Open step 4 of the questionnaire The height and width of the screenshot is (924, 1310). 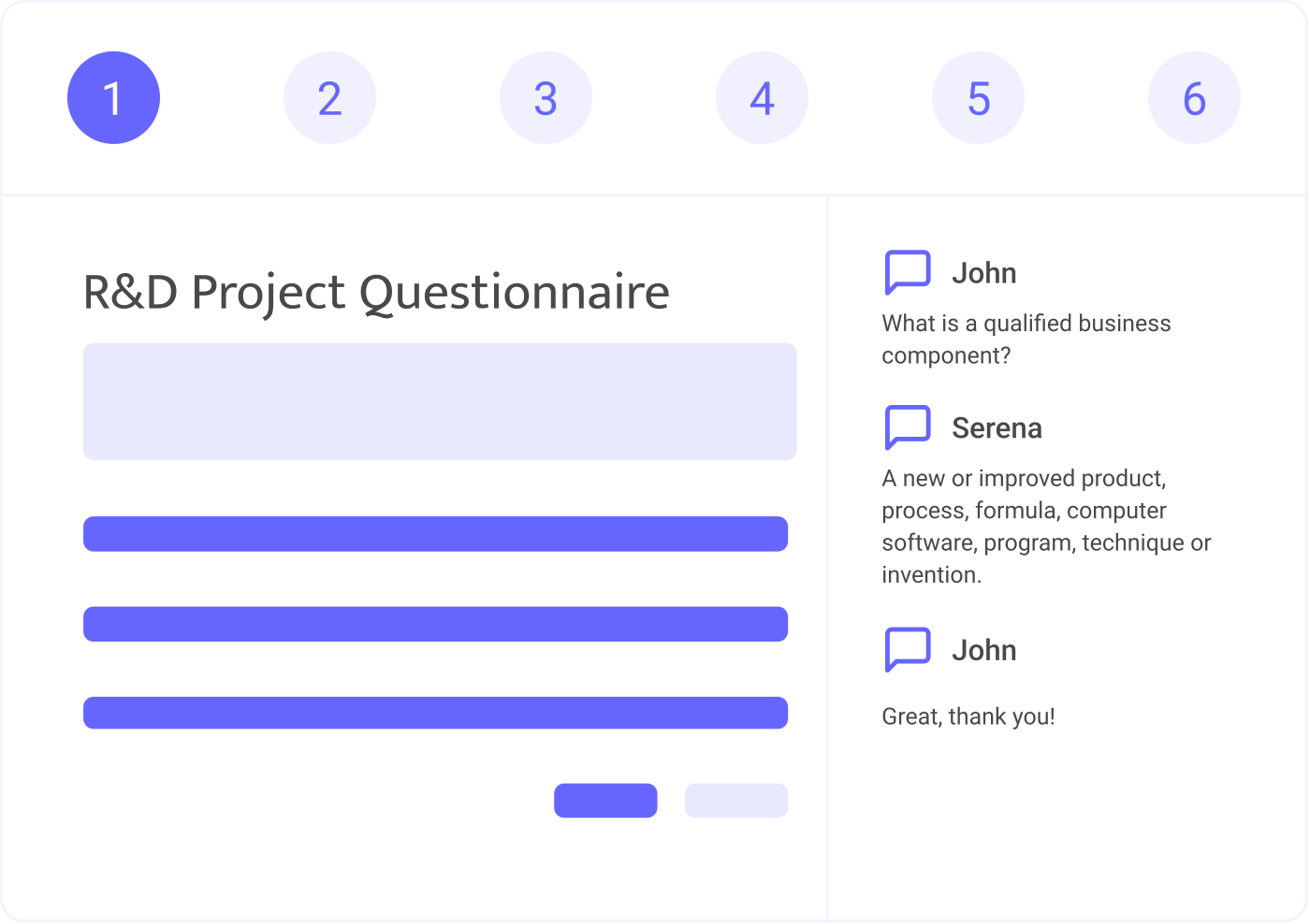point(762,98)
